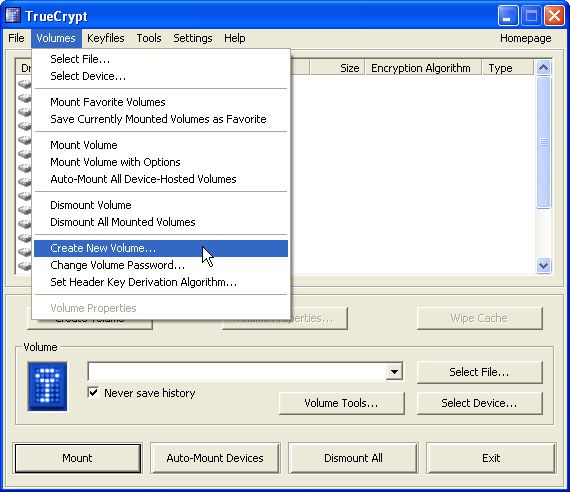Click the Type column header

(x=508, y=68)
